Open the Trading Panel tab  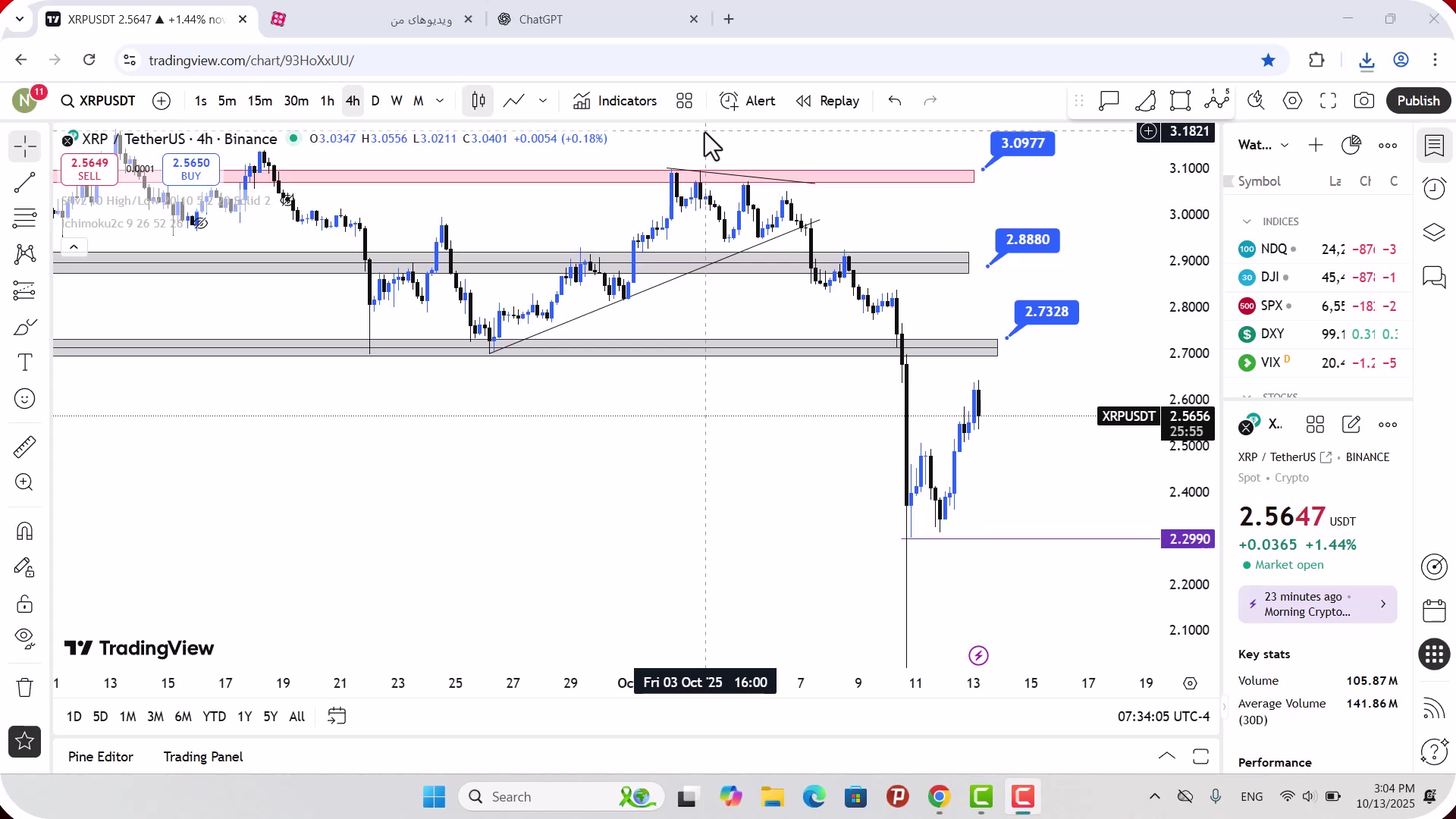point(203,757)
